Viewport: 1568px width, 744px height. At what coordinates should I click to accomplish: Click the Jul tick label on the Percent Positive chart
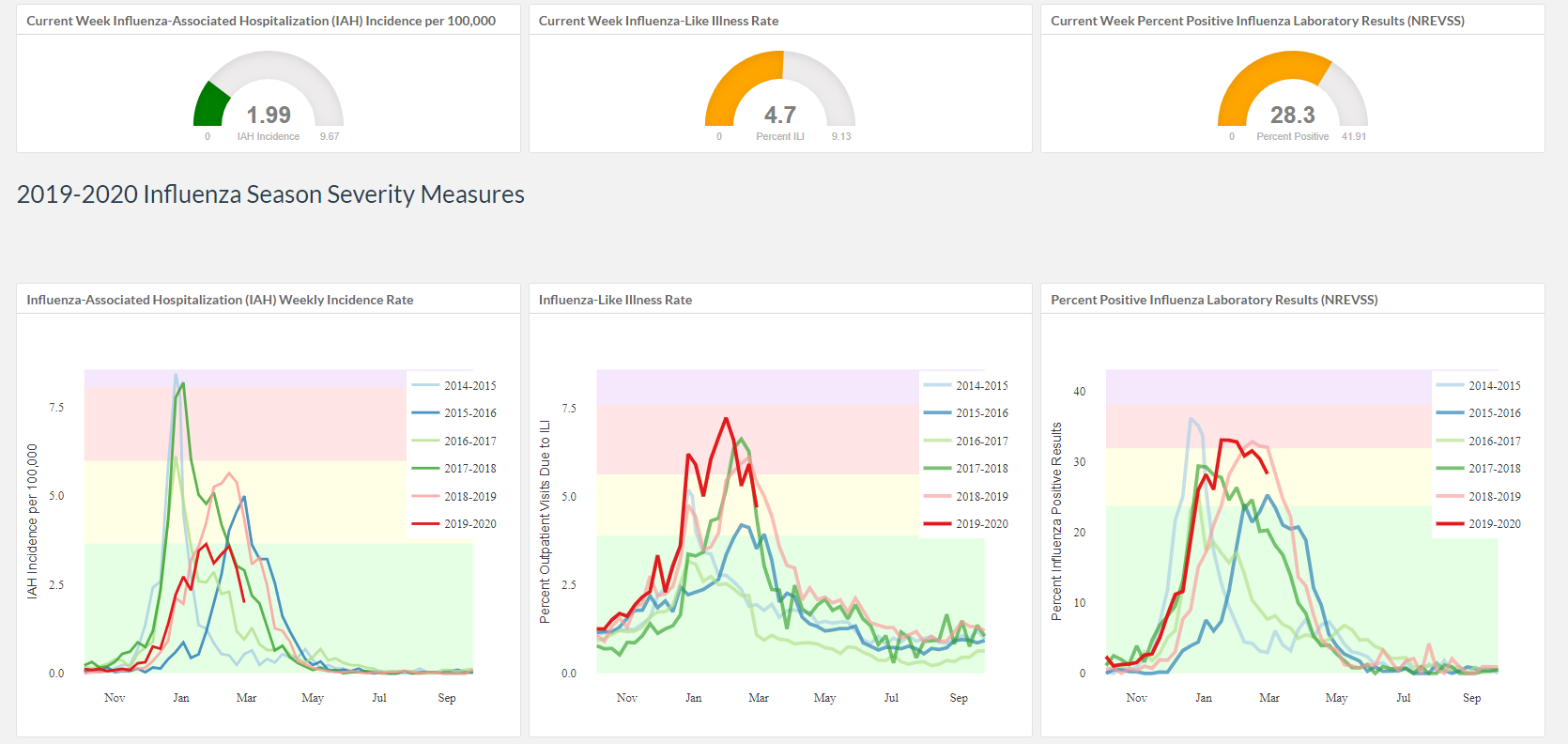(x=1404, y=698)
